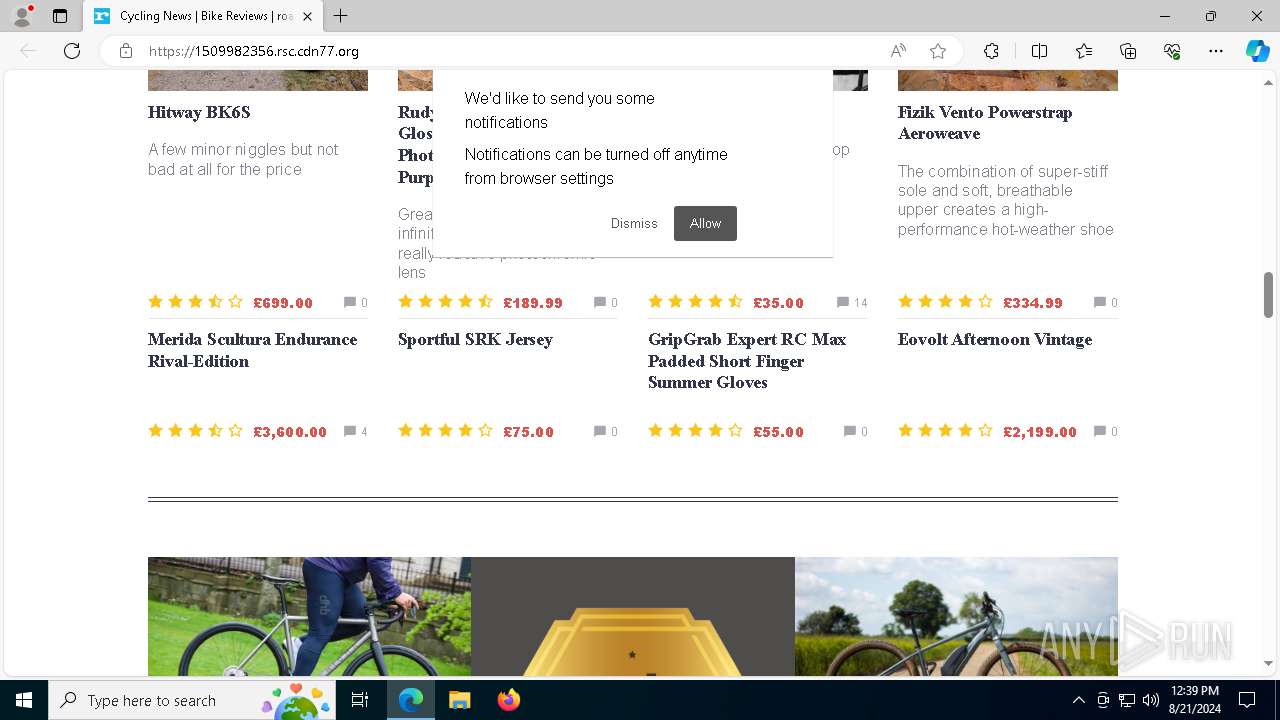Open browser Extensions icon
This screenshot has width=1280, height=720.
[x=991, y=51]
